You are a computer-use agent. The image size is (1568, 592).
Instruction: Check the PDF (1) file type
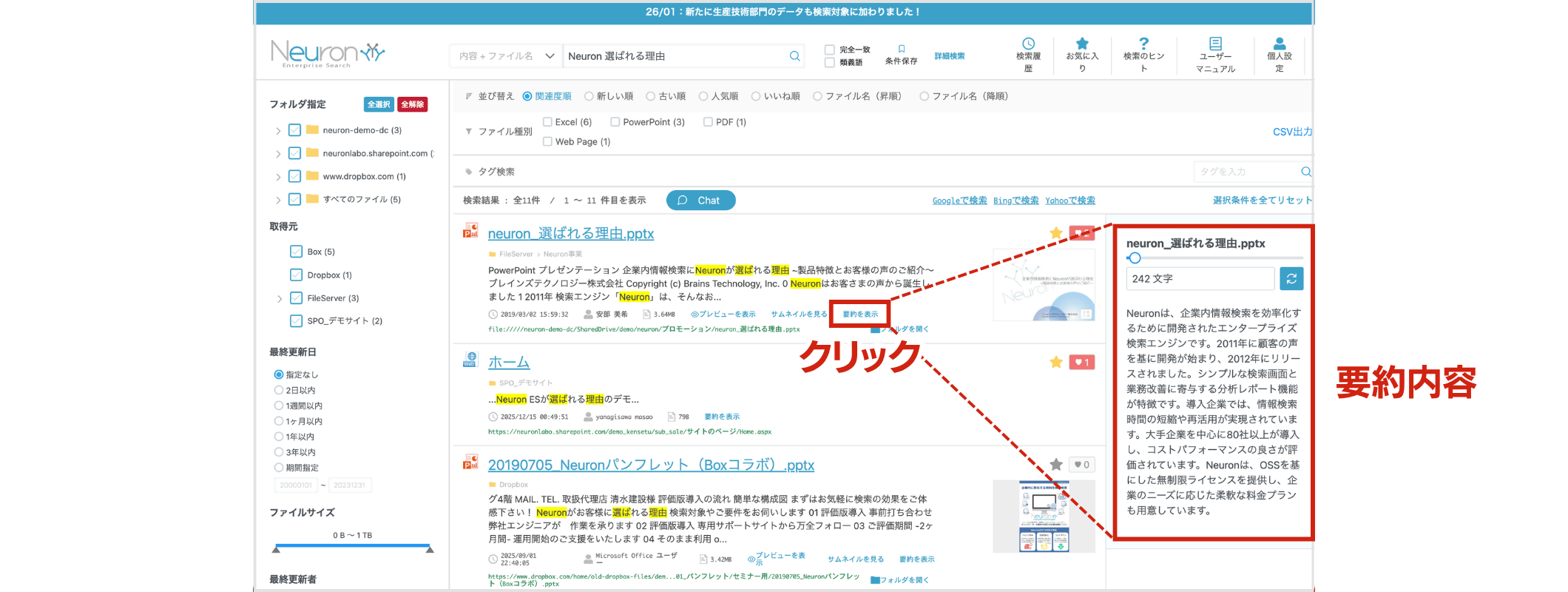709,122
